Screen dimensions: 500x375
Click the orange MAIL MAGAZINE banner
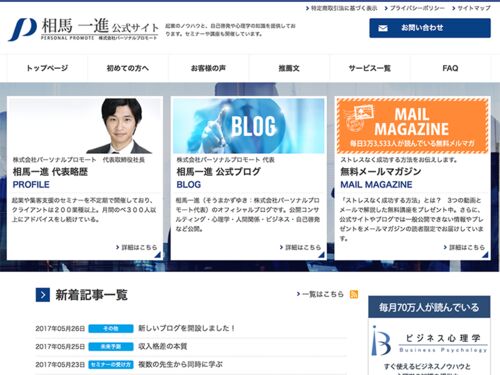pyautogui.click(x=412, y=126)
